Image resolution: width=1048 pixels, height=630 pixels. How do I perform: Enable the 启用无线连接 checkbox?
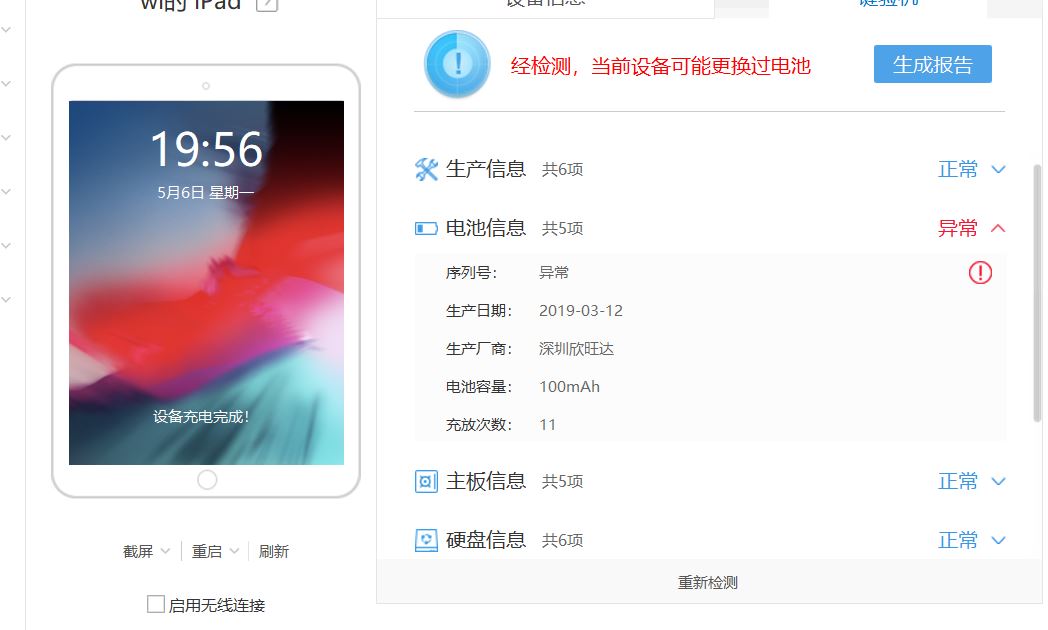156,604
